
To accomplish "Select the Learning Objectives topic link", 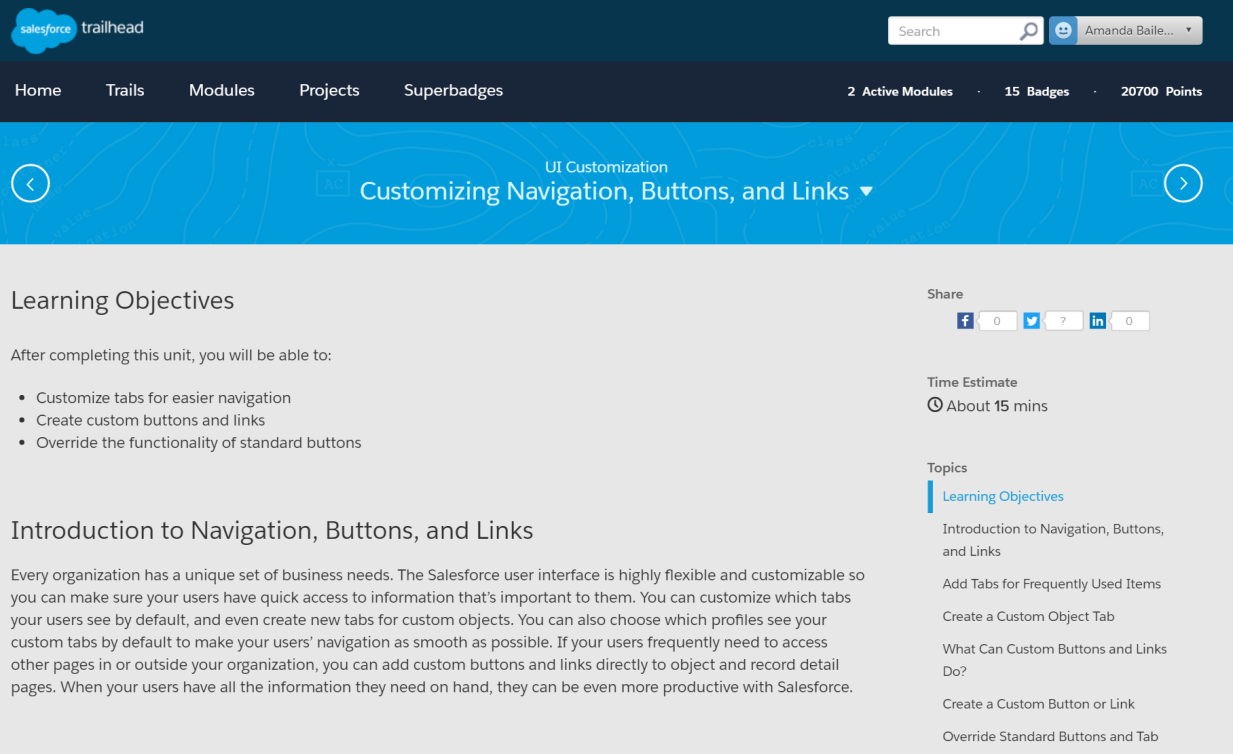I will point(1002,496).
